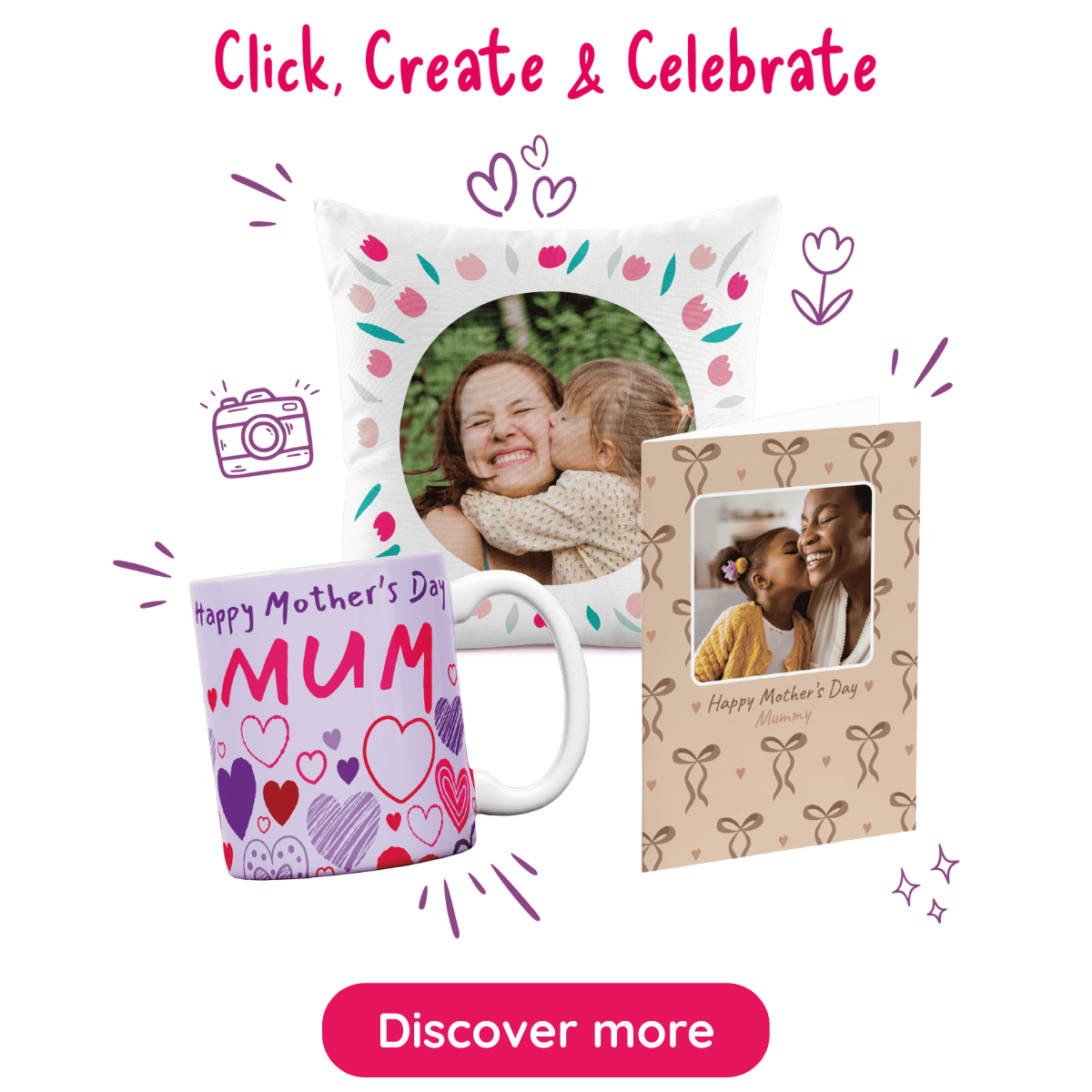The width and height of the screenshot is (1092, 1092).
Task: Click the Discover more button
Action: [545, 1030]
